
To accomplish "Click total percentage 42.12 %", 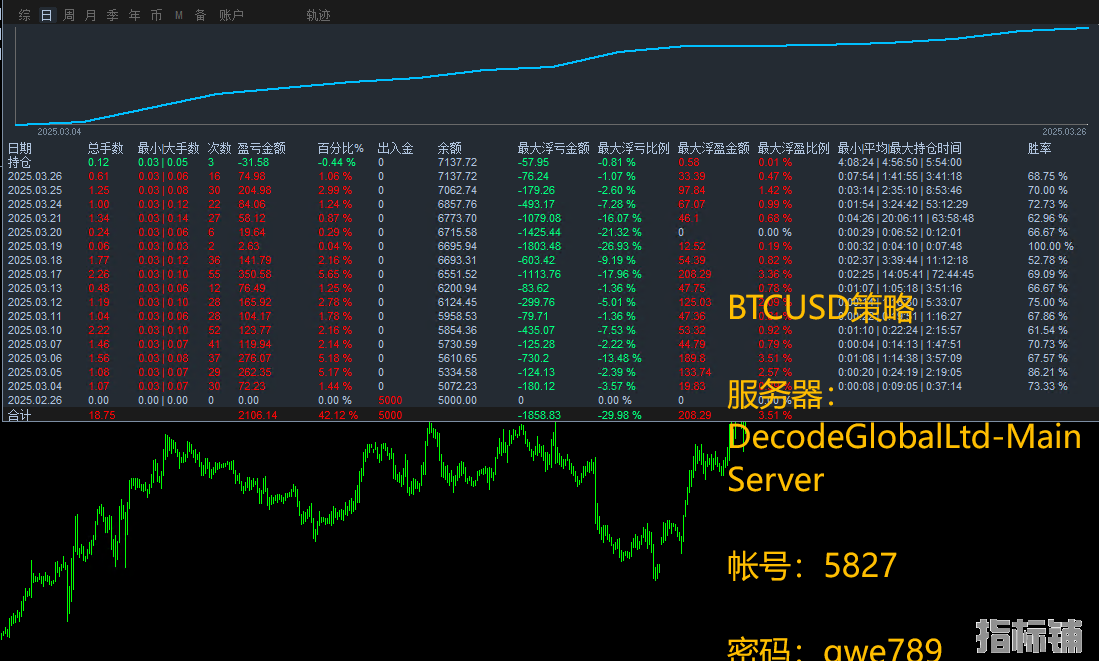I will coord(338,415).
